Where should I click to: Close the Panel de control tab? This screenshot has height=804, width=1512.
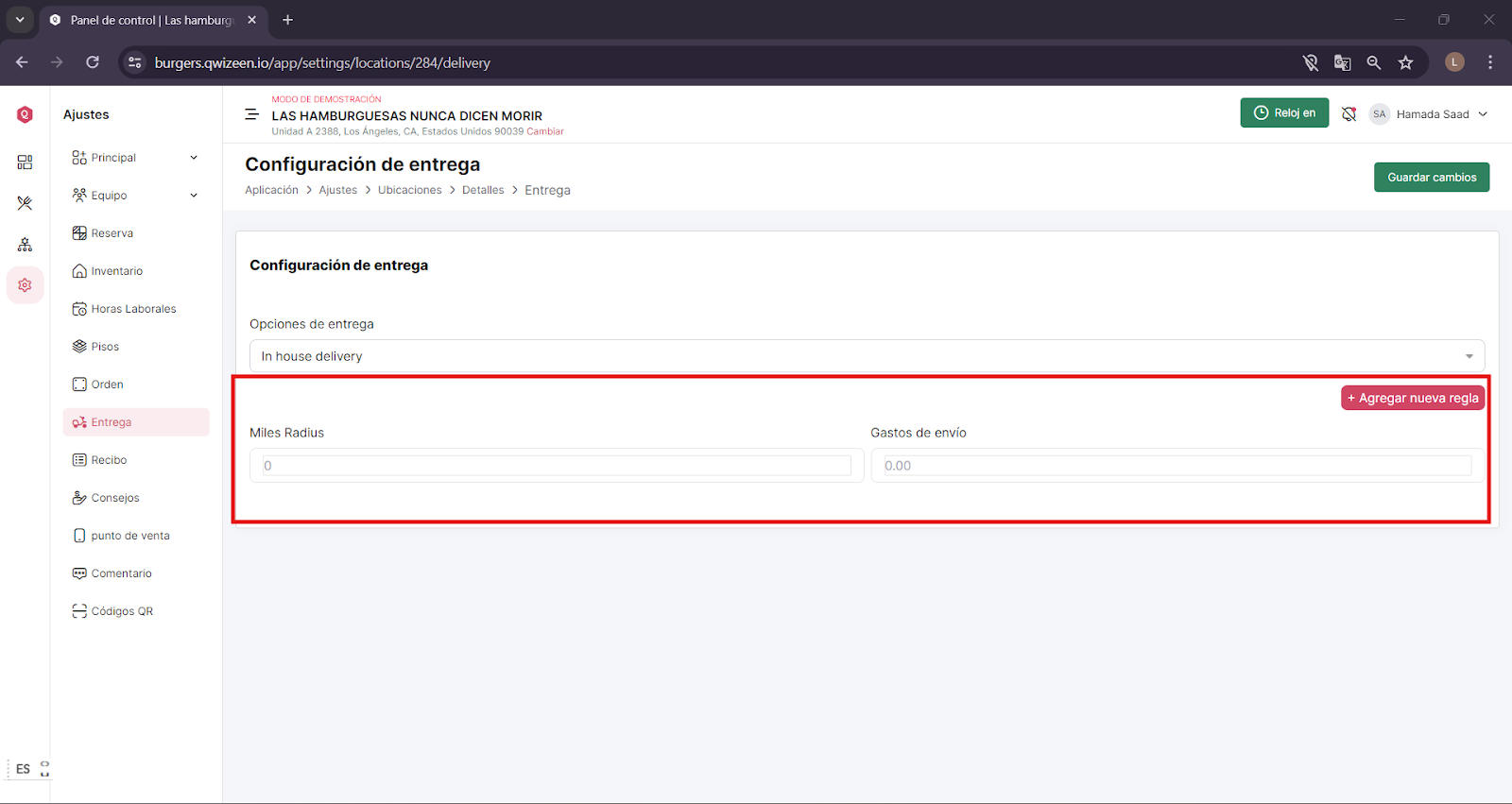click(x=251, y=20)
